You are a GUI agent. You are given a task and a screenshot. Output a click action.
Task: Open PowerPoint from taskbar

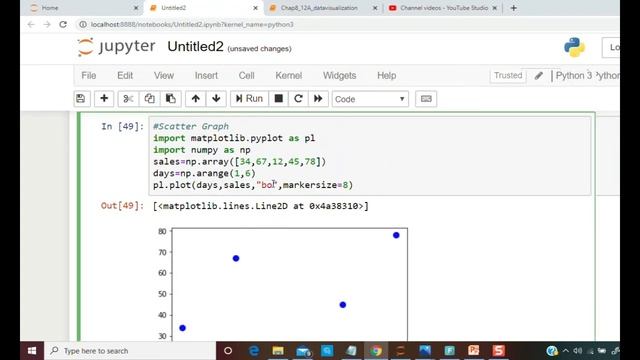[474, 351]
